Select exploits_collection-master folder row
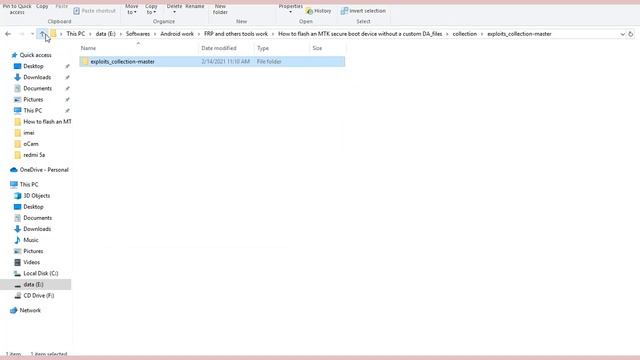The height and width of the screenshot is (360, 640). coord(212,62)
